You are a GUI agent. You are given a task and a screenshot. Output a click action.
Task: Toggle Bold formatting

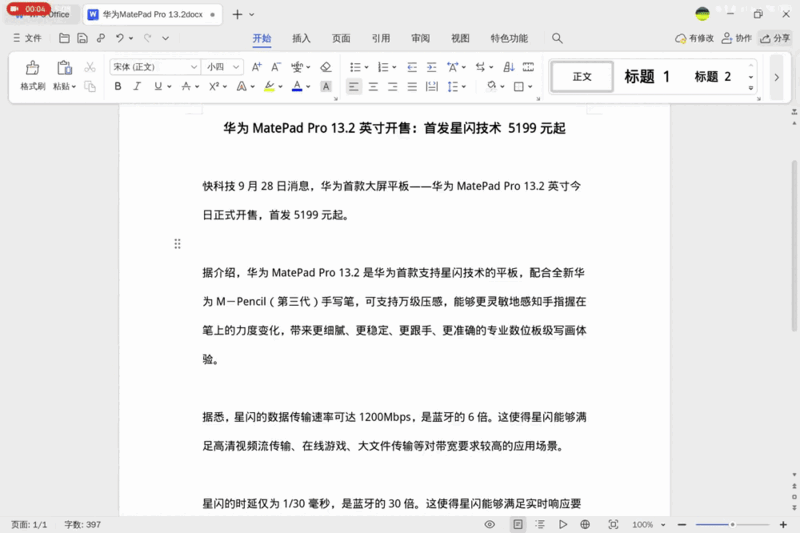tap(118, 87)
